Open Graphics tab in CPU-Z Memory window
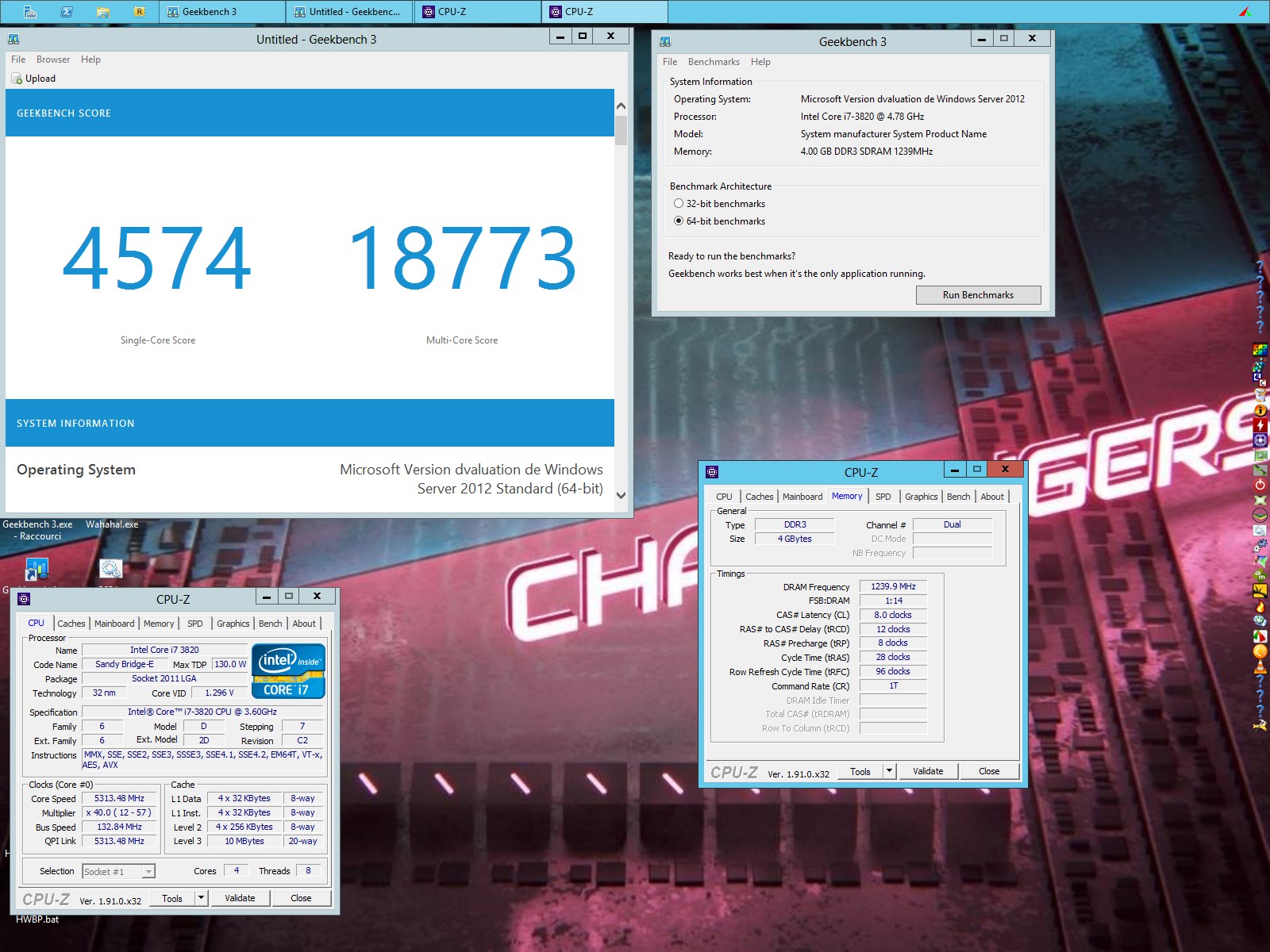 tap(921, 497)
